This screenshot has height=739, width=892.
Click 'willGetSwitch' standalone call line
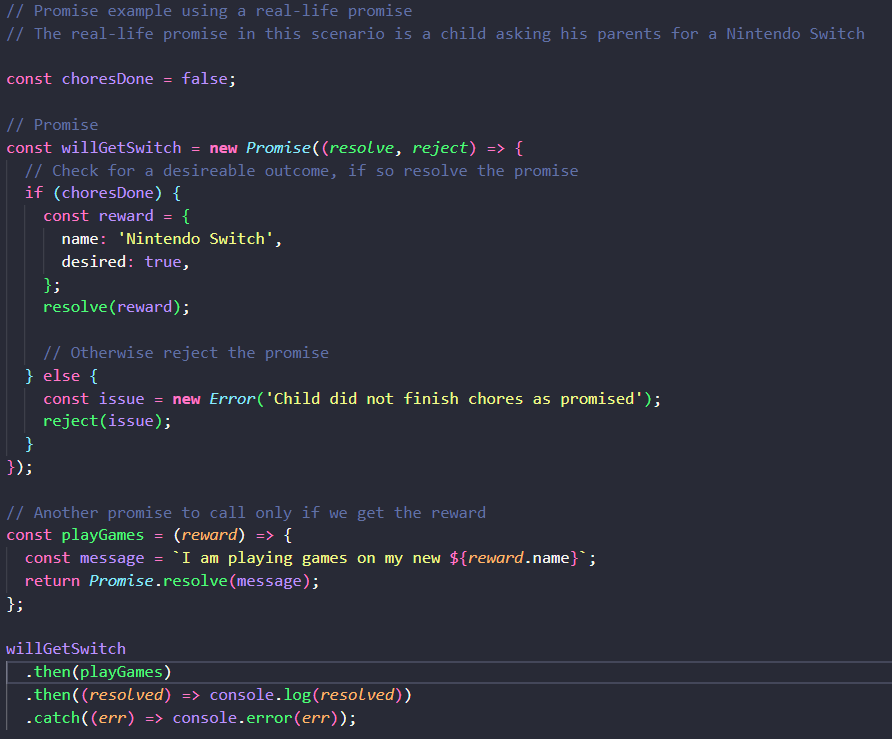[x=66, y=649]
